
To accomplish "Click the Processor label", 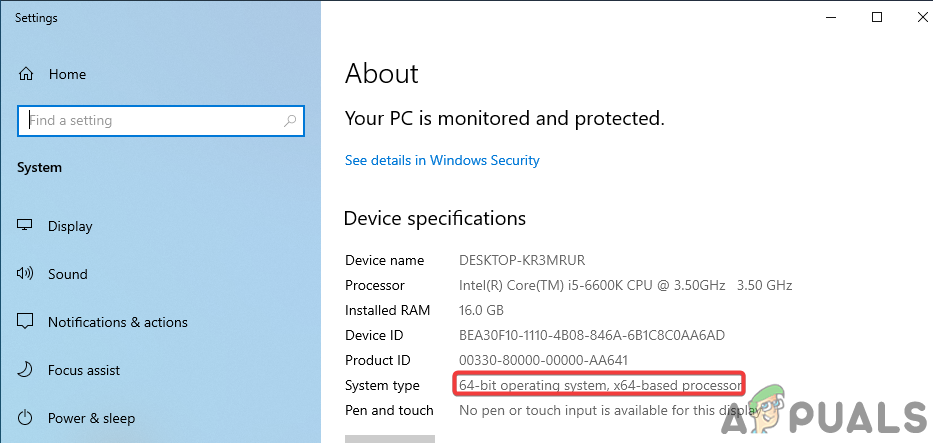I will (x=375, y=285).
